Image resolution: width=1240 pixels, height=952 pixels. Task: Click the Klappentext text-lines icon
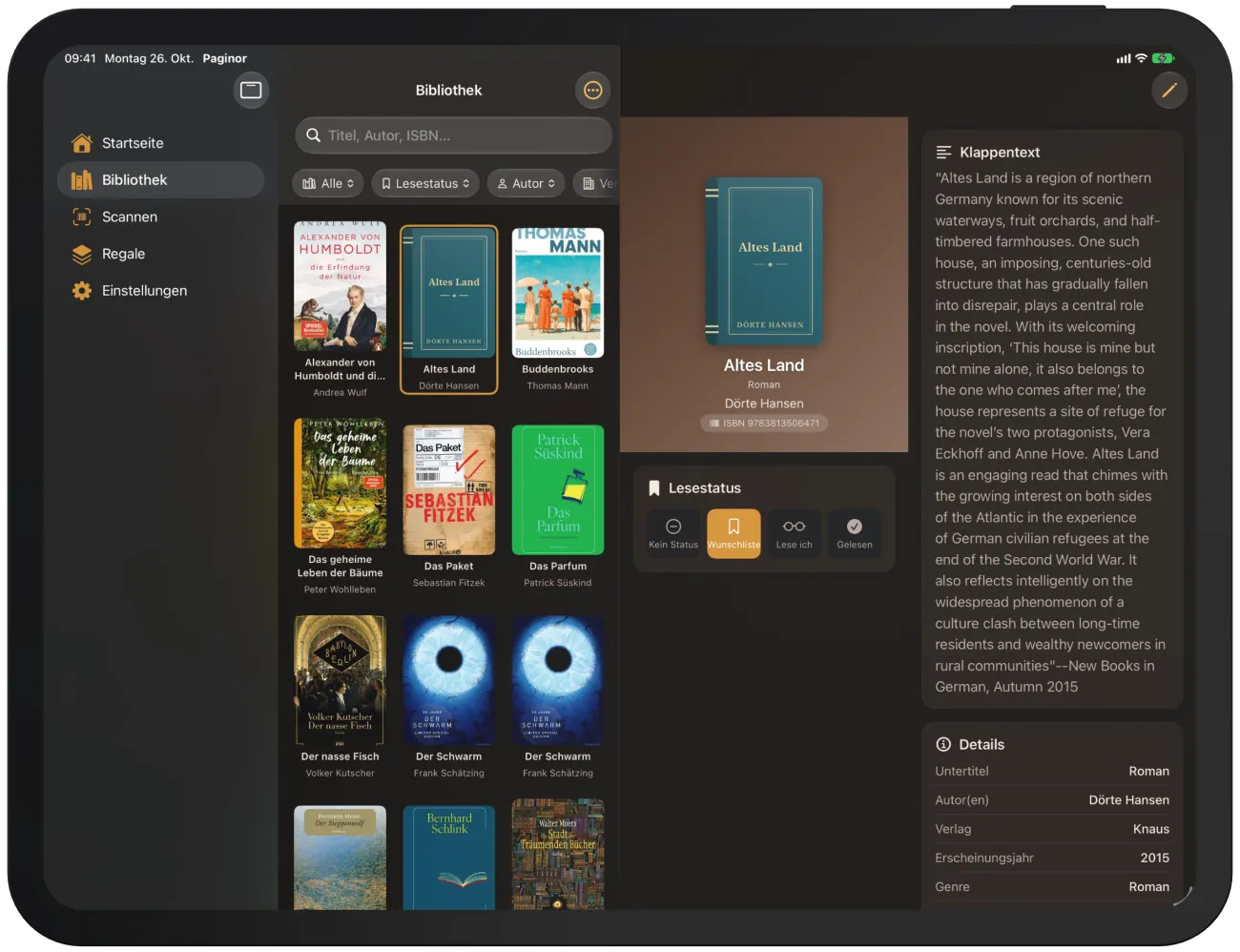pos(943,153)
